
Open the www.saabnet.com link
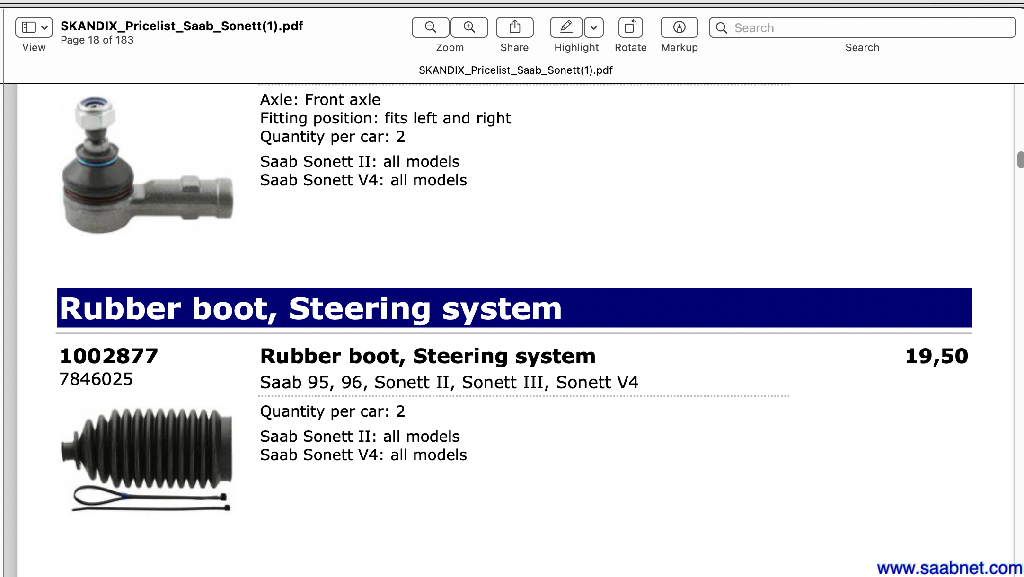click(x=950, y=568)
